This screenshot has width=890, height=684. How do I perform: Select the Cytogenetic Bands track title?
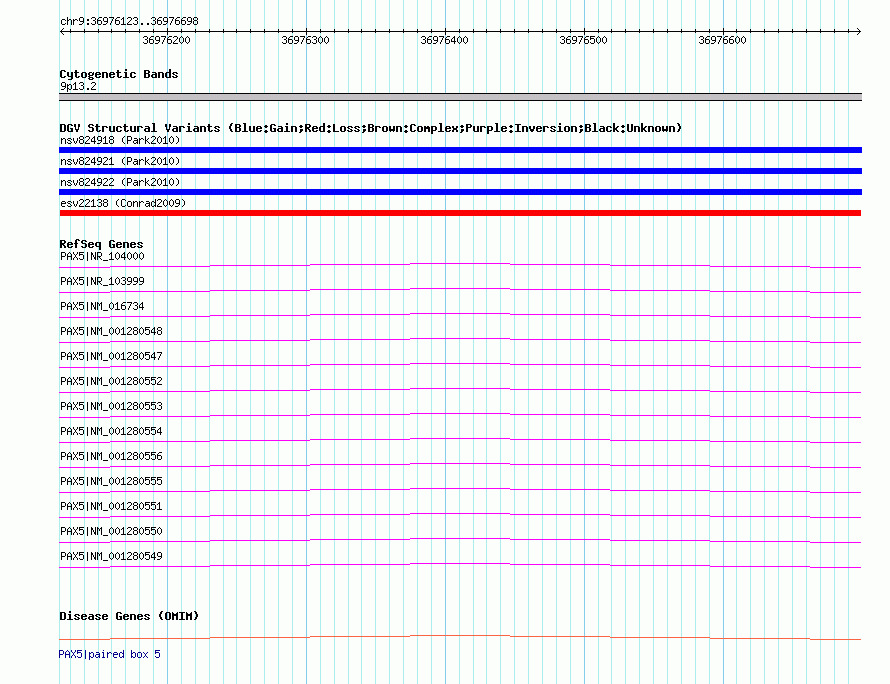[x=119, y=74]
